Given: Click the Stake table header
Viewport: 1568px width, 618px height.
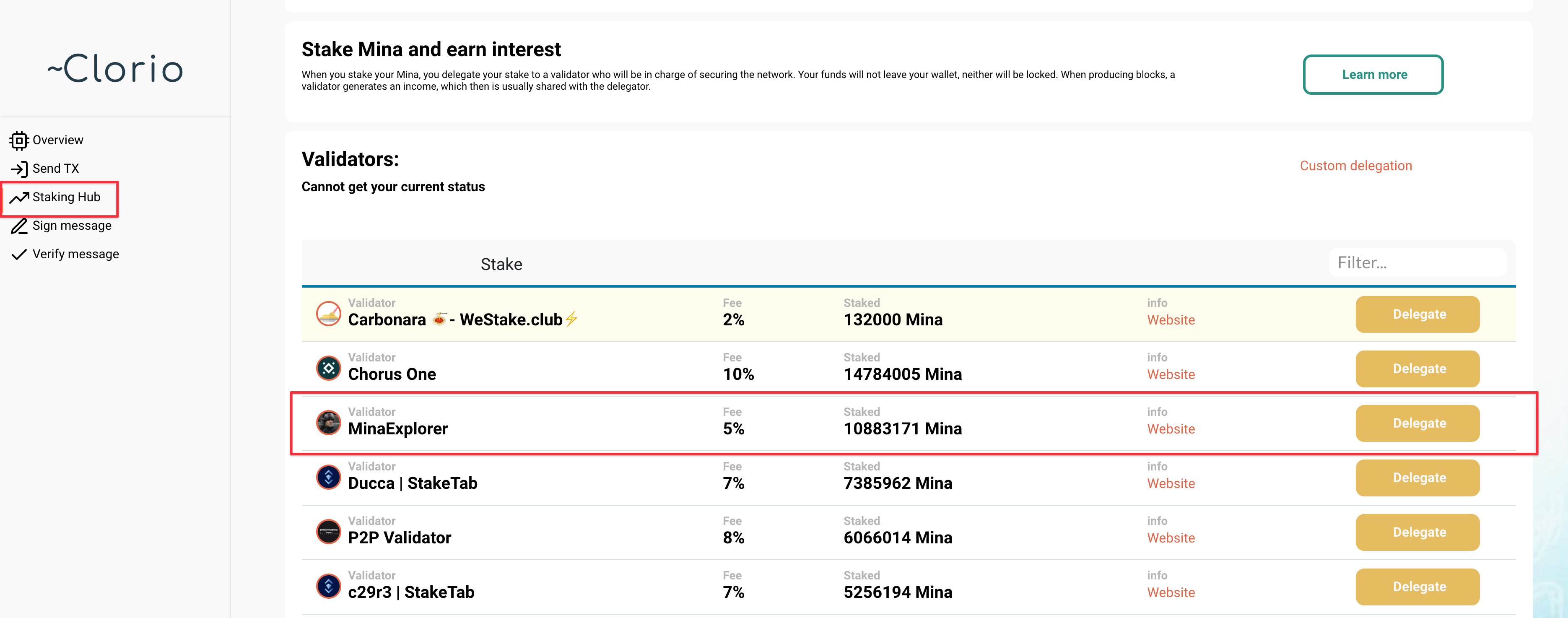Looking at the screenshot, I should coord(501,264).
